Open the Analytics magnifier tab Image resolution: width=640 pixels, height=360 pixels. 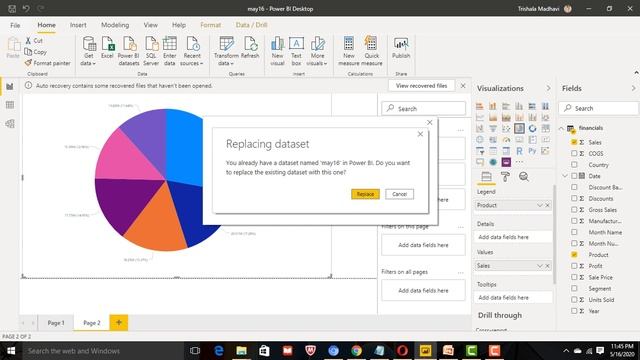(524, 176)
